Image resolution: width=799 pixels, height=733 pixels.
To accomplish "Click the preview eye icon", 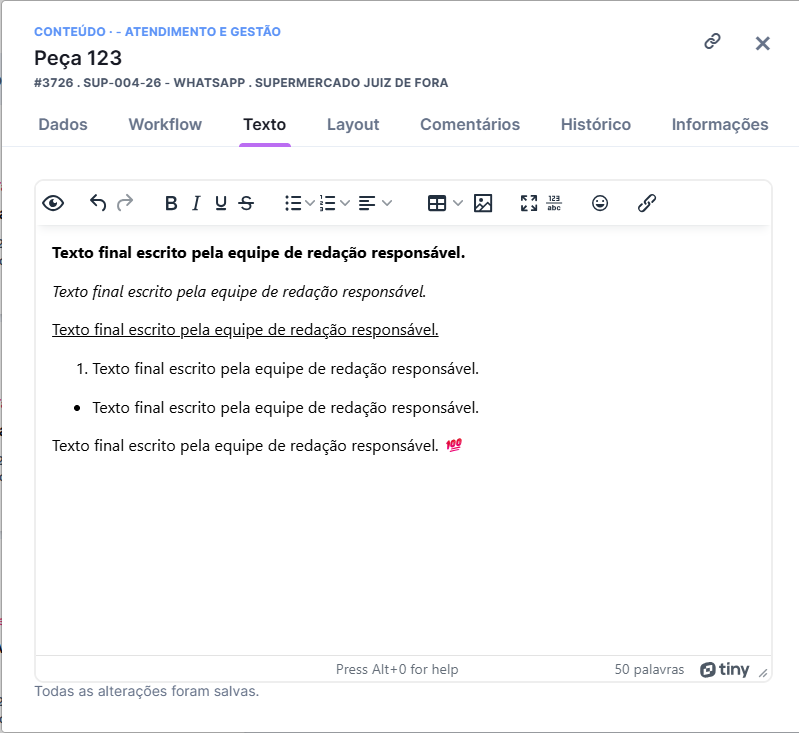I will (x=53, y=203).
